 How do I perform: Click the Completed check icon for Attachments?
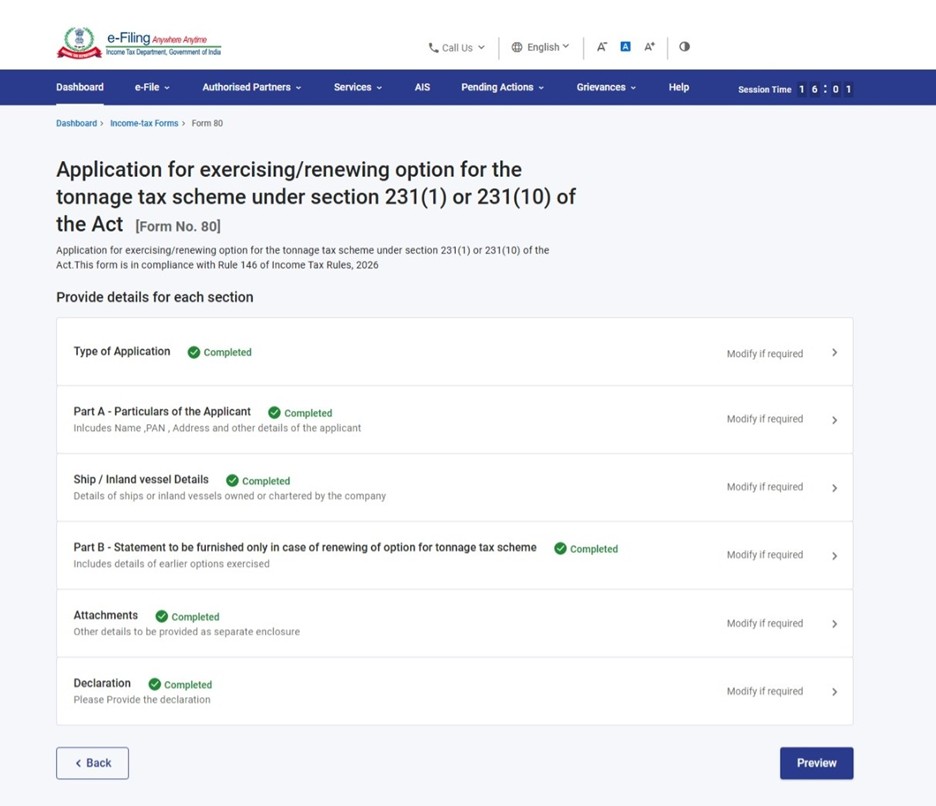[x=161, y=617]
